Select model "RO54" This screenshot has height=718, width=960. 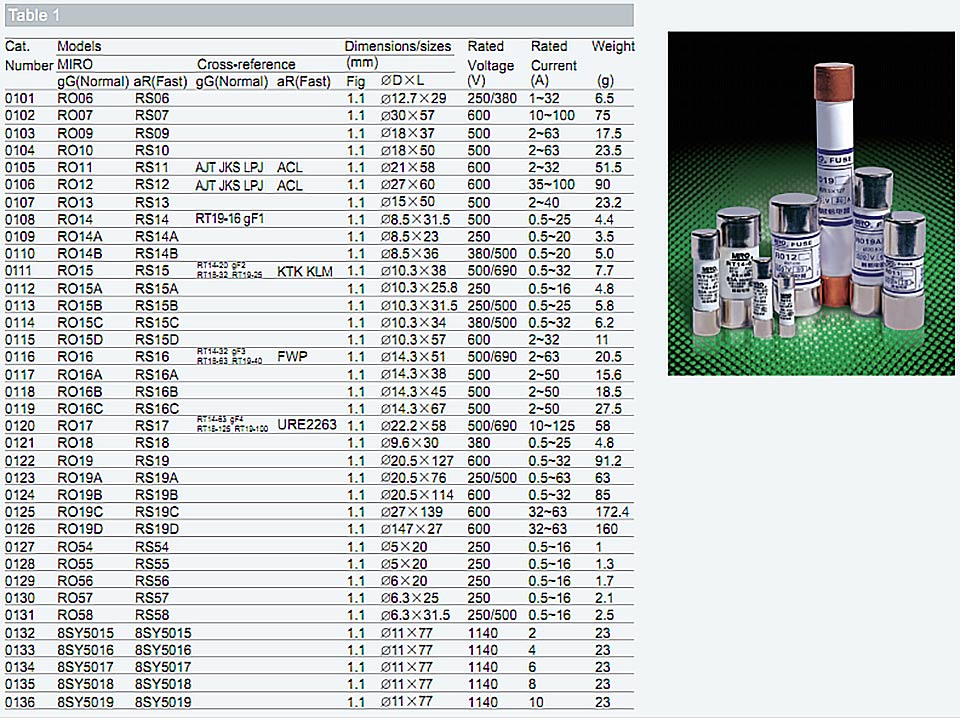[x=75, y=547]
